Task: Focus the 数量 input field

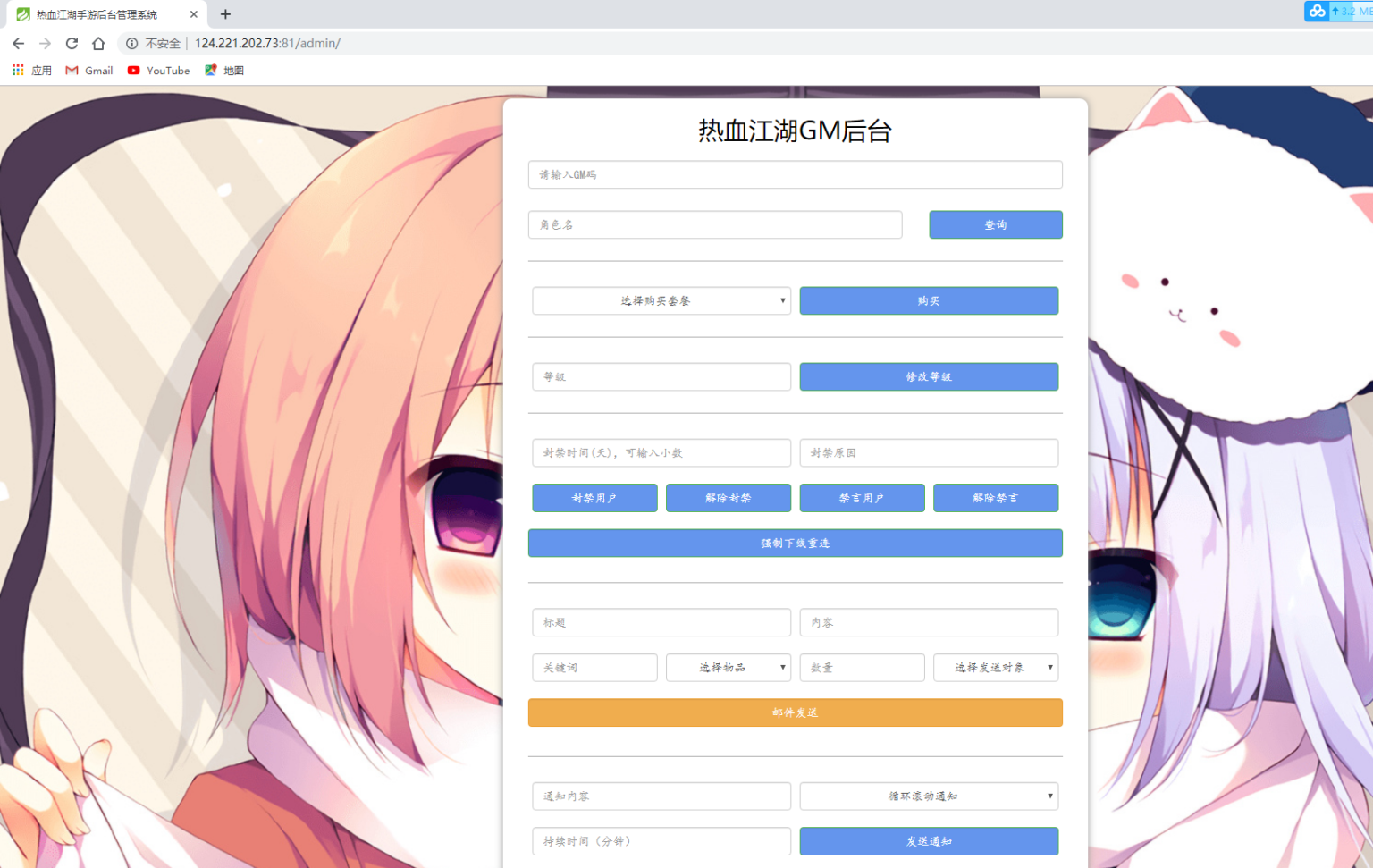Action: [x=862, y=667]
